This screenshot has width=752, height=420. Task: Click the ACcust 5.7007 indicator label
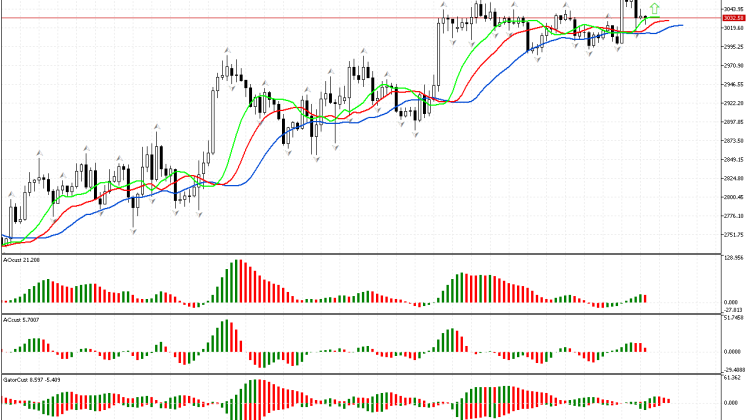pos(21,319)
